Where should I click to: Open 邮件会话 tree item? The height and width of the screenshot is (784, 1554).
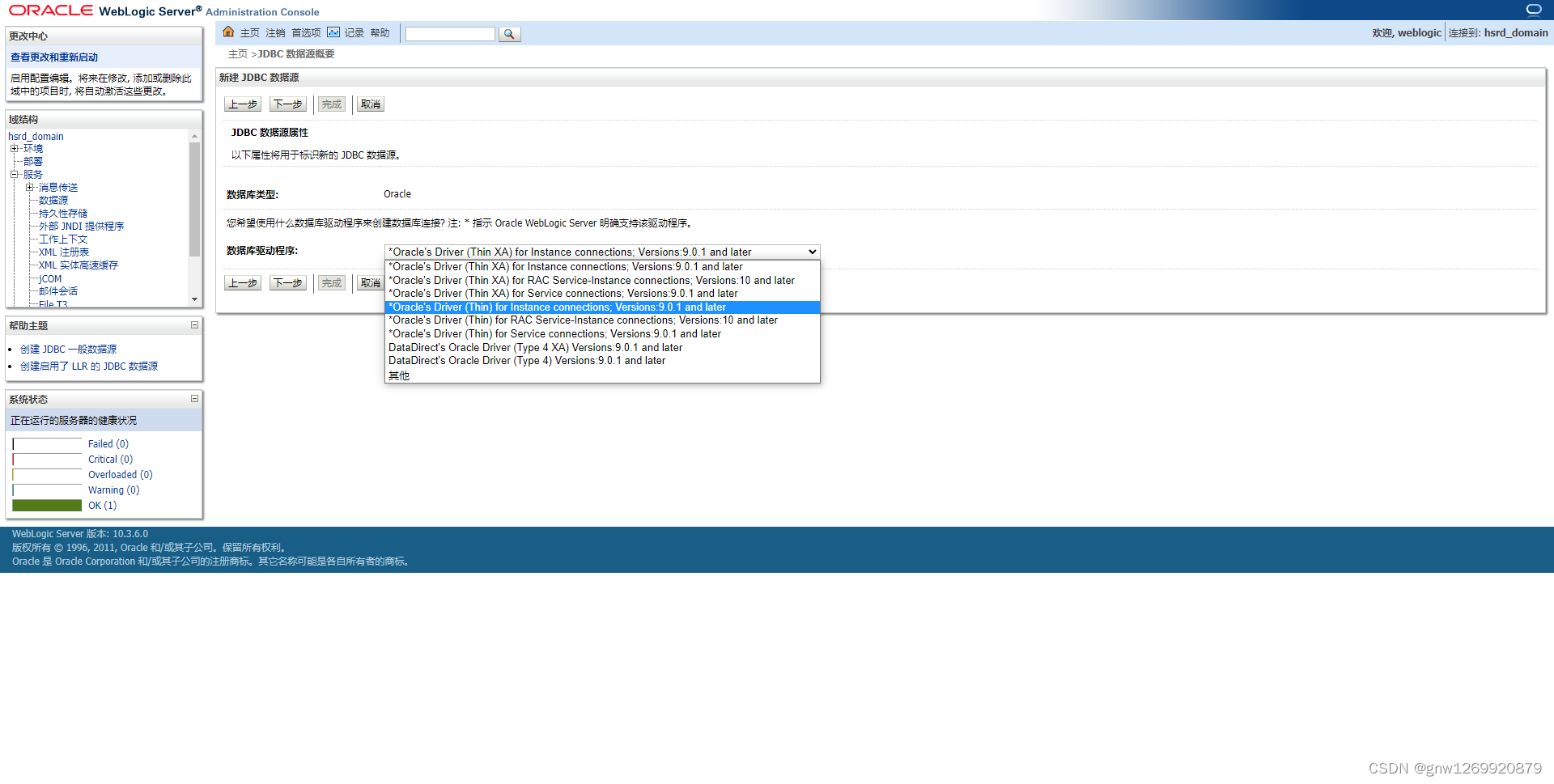pos(58,291)
